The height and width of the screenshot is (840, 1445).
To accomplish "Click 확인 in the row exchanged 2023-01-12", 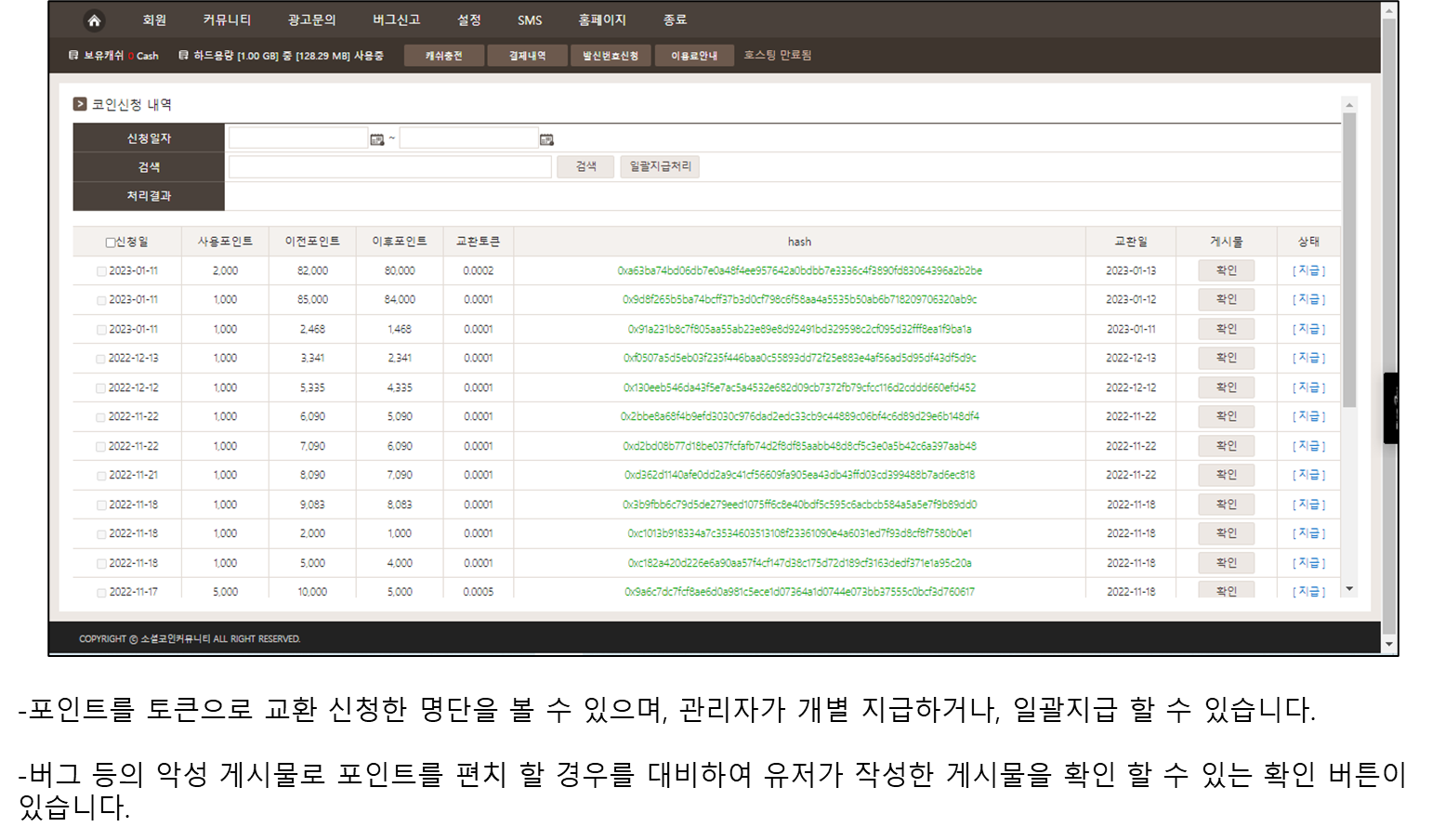I will 1227,299.
